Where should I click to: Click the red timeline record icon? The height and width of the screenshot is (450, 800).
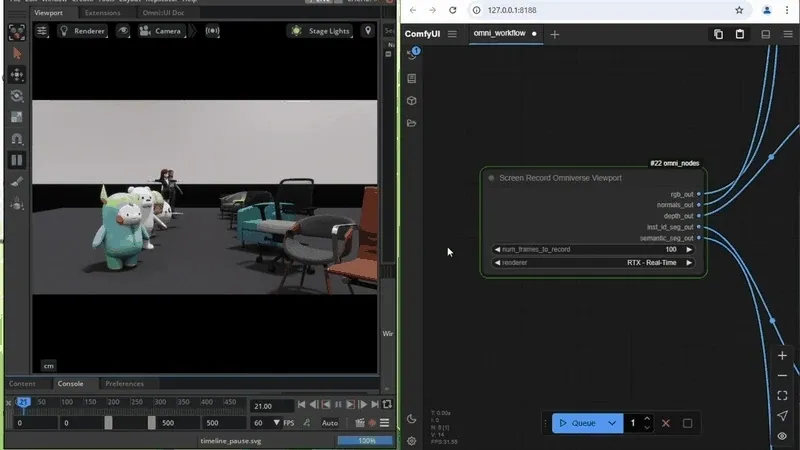[372, 423]
